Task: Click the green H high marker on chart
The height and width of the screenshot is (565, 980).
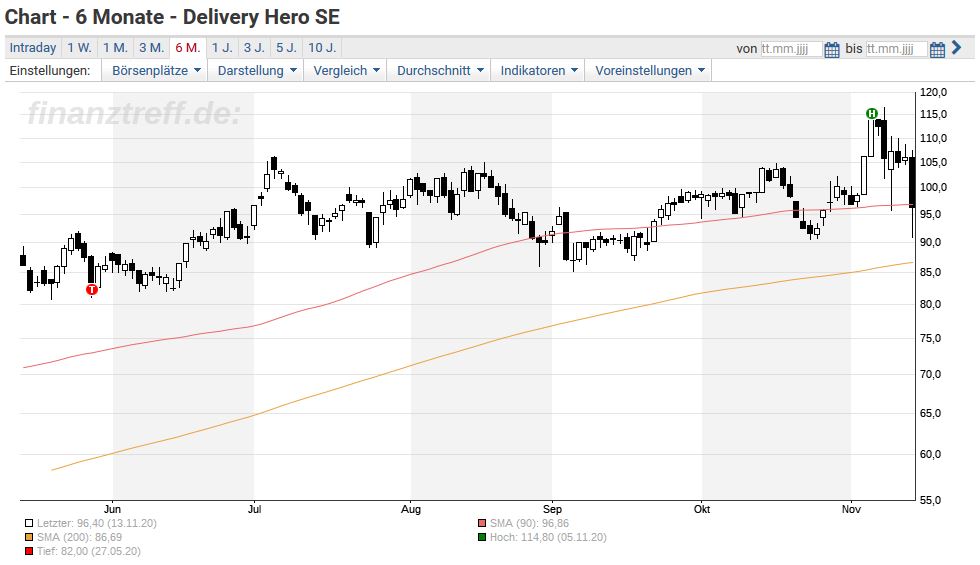Action: [871, 113]
